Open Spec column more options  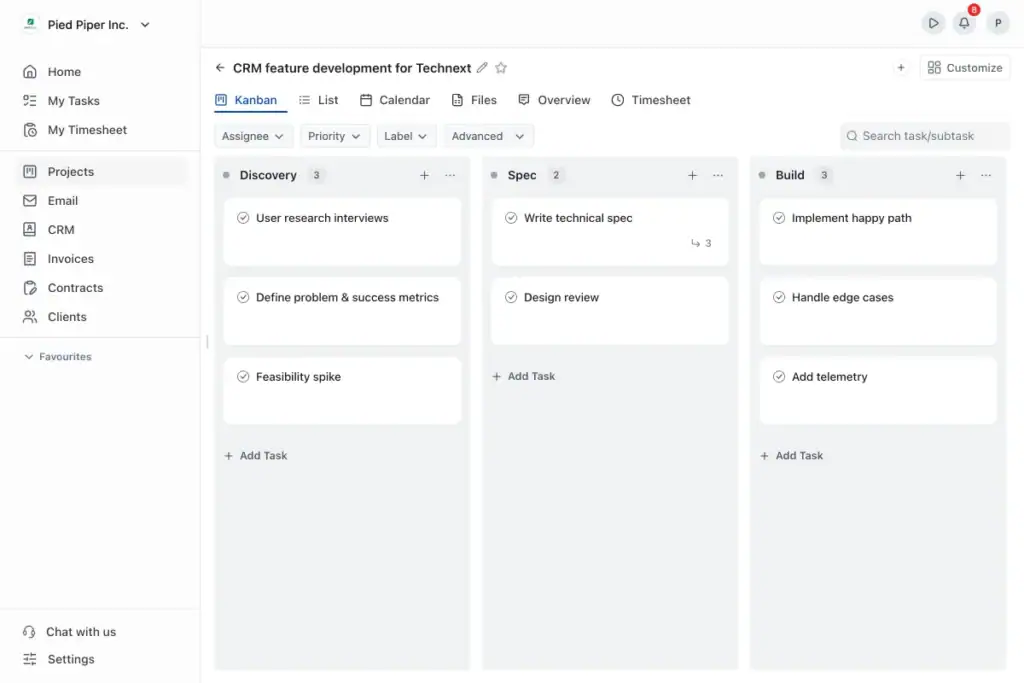[718, 175]
